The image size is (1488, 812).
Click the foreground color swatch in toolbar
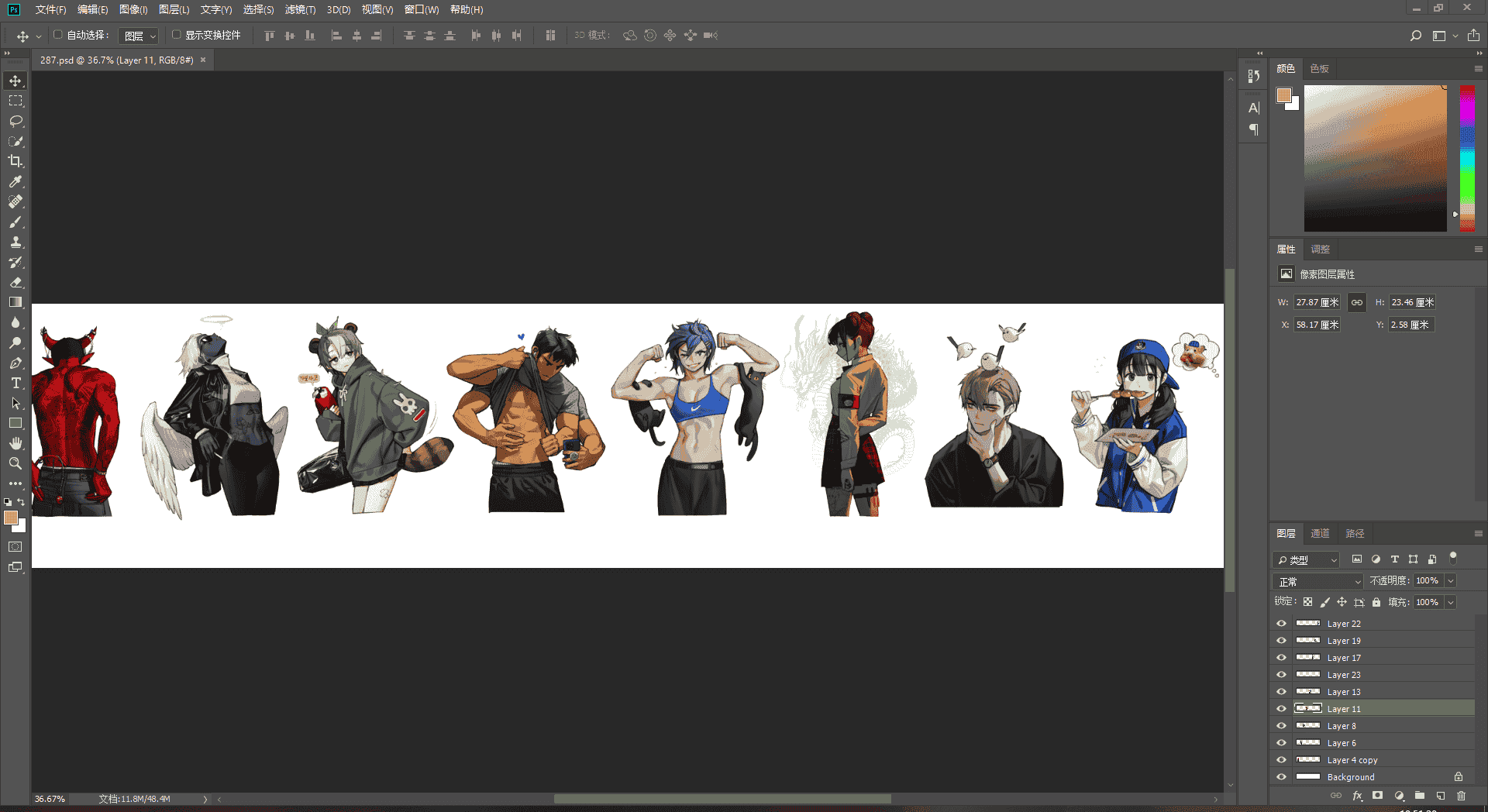[x=11, y=518]
